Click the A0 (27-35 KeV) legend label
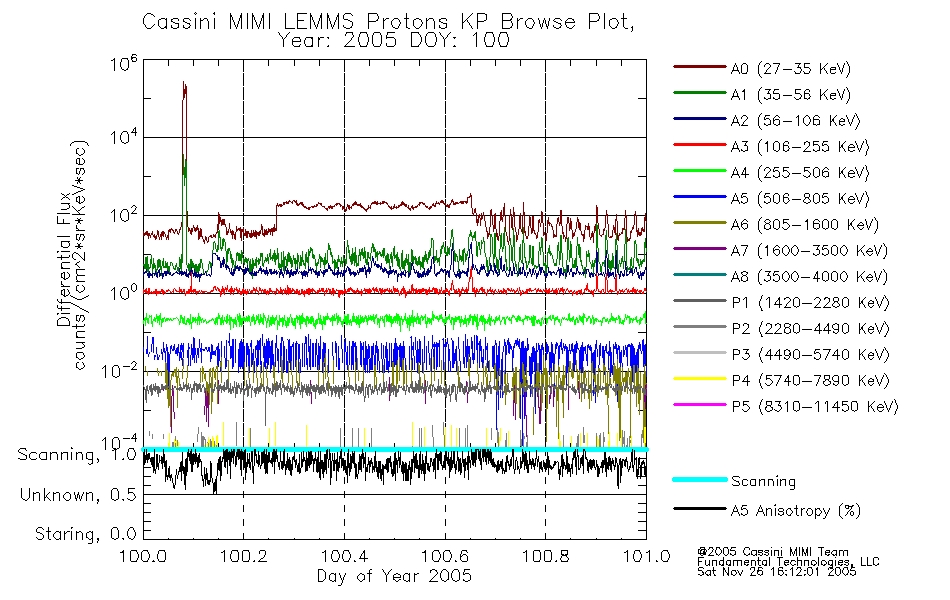950x600 pixels. pyautogui.click(x=791, y=68)
